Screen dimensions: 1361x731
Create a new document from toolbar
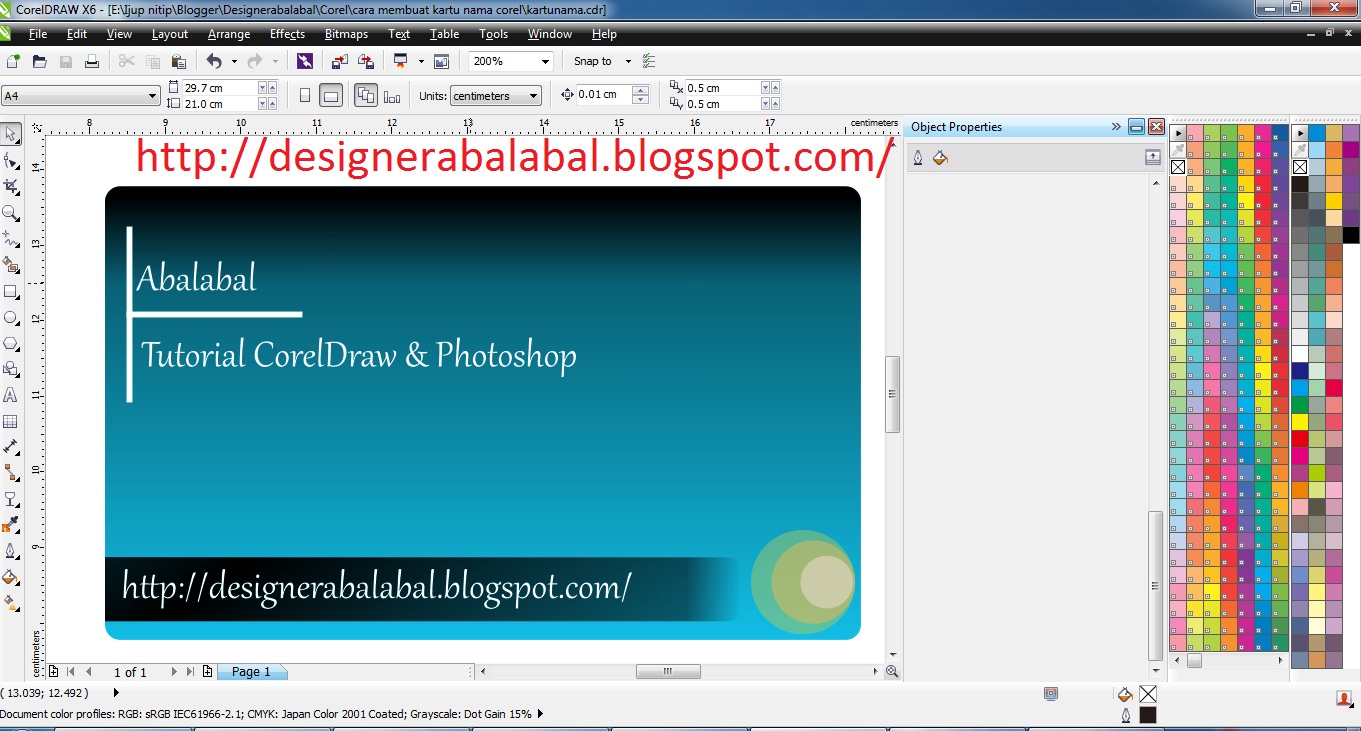[x=14, y=61]
